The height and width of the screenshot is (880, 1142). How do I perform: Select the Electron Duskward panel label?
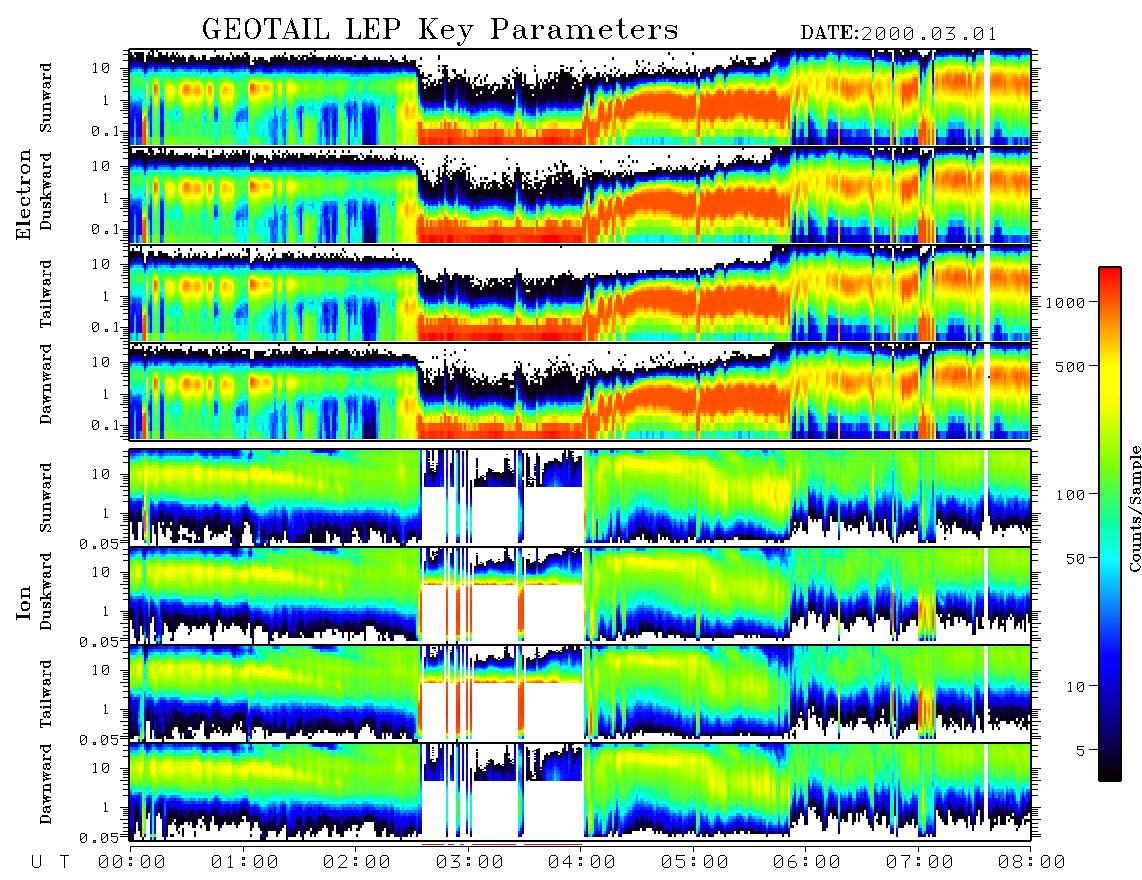[x=46, y=191]
